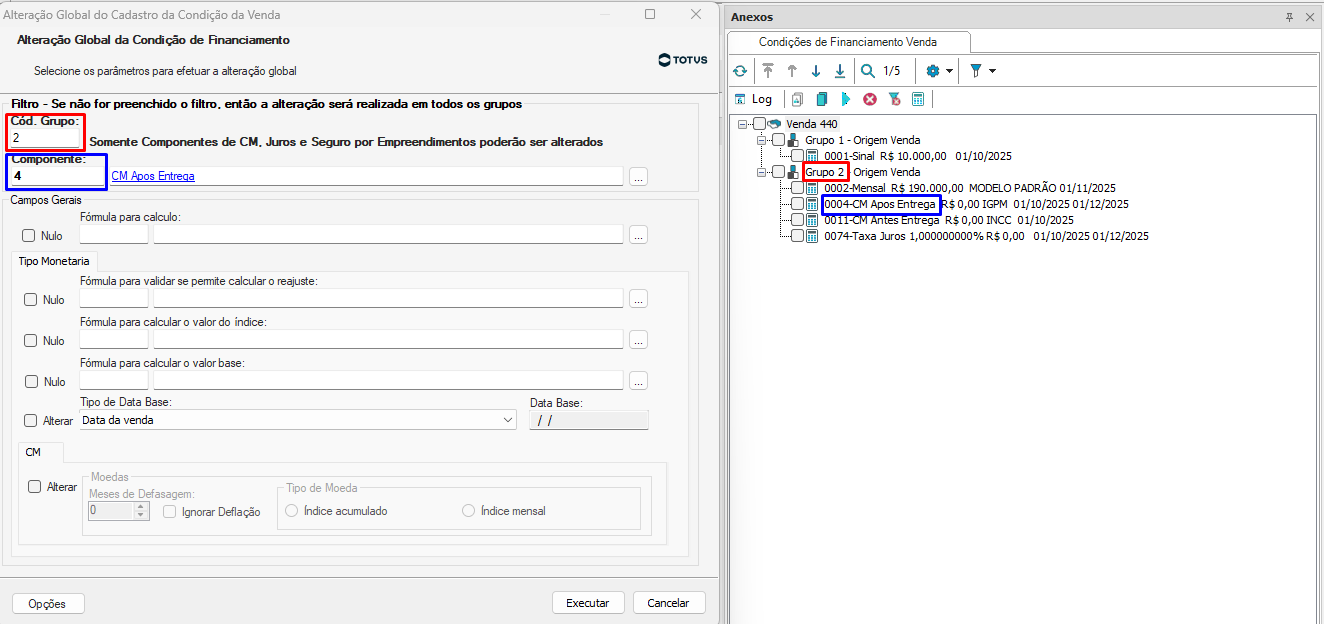This screenshot has width=1324, height=624.
Task: Tick checkbox for 0074-Taxa Juros row
Action: (797, 236)
